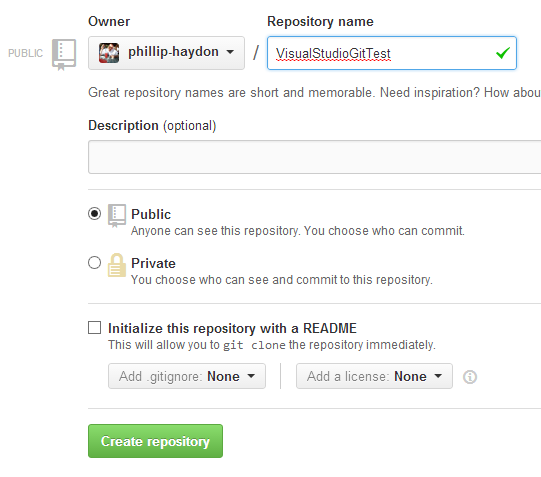
Task: Open the Add .gitignore dropdown
Action: [x=187, y=376]
